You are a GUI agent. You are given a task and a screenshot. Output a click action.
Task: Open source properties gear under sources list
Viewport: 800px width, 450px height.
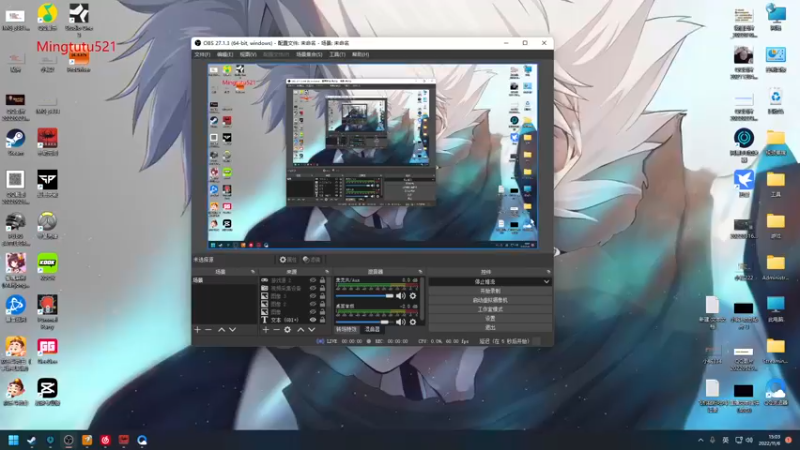[287, 330]
